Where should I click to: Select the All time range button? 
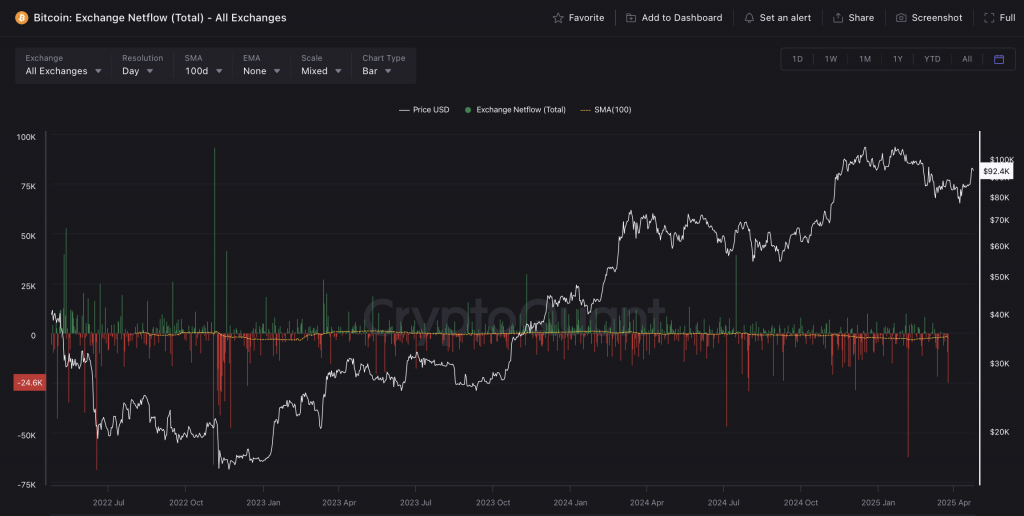click(x=967, y=59)
